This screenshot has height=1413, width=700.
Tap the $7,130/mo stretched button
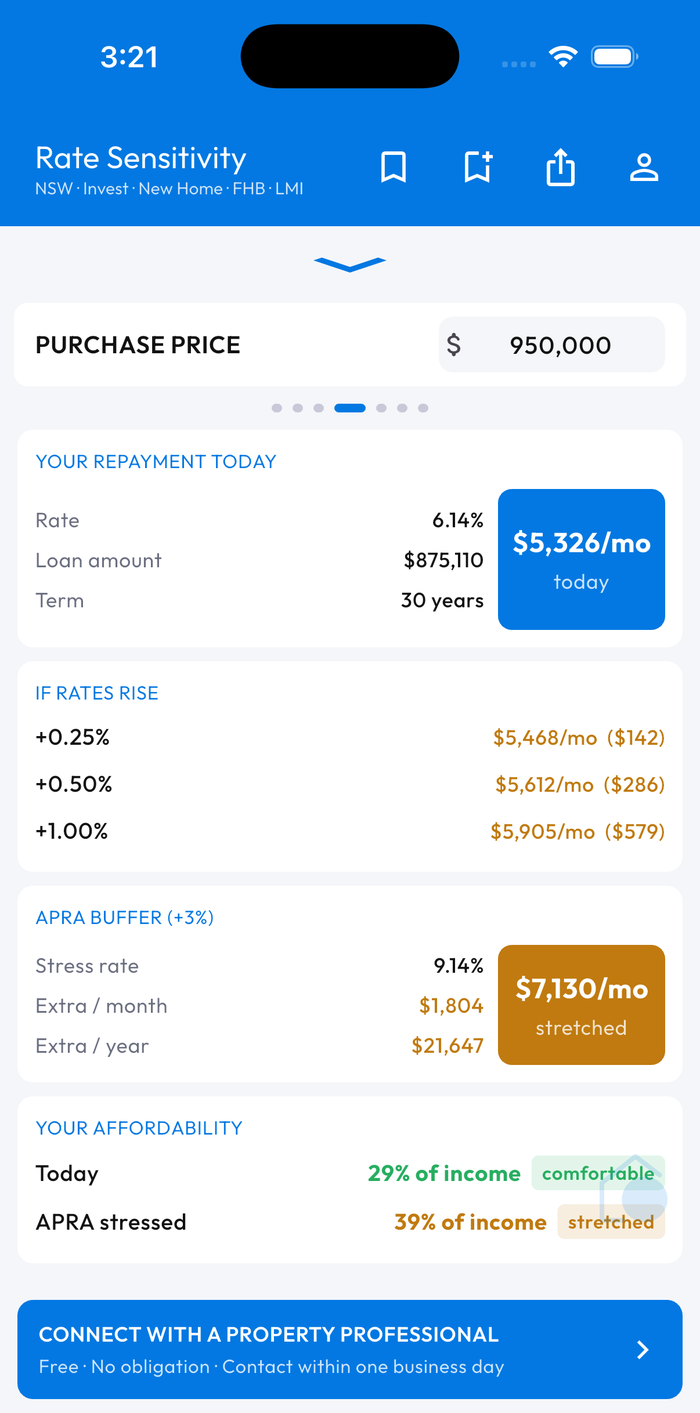581,1005
